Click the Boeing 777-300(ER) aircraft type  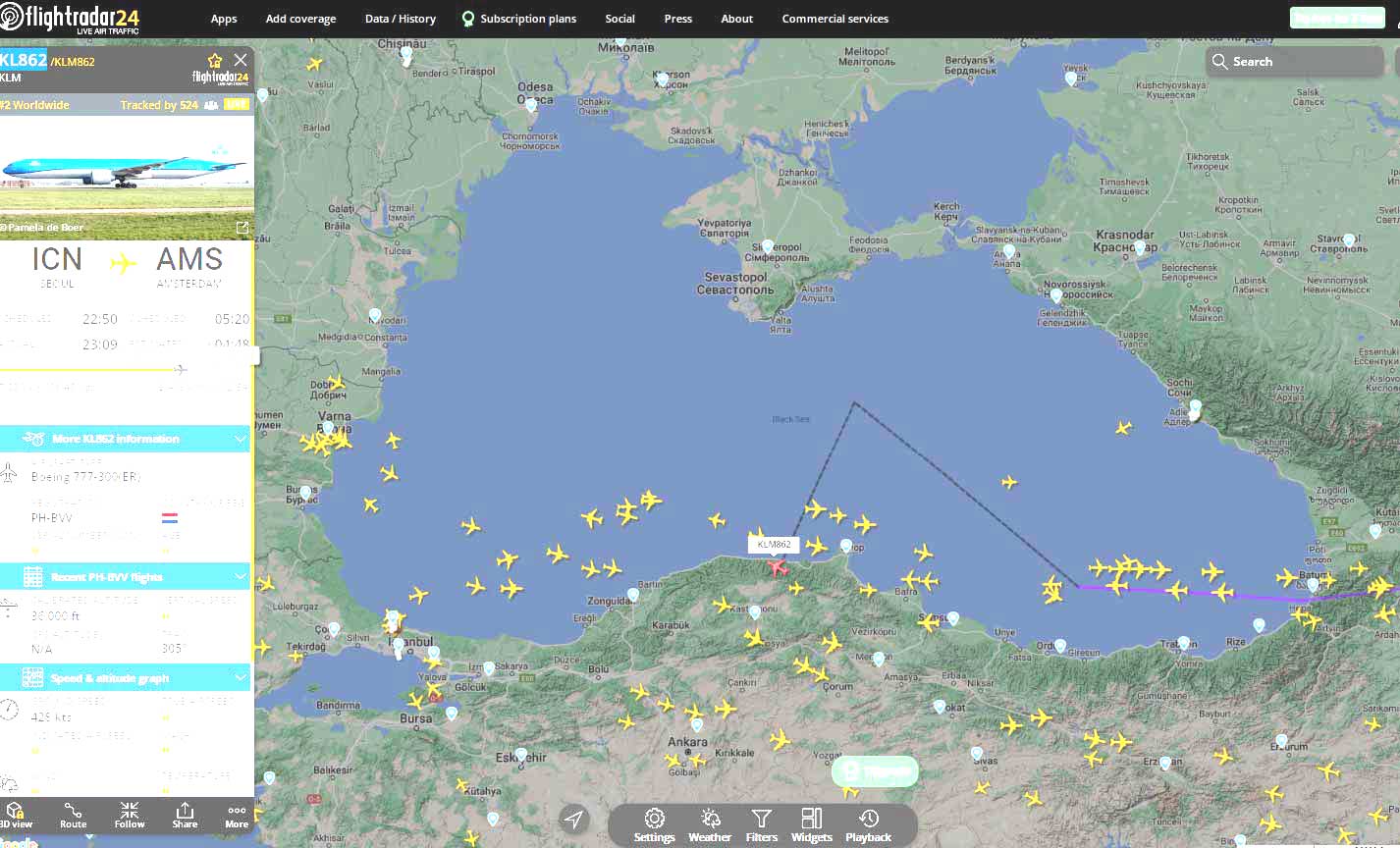pyautogui.click(x=85, y=477)
